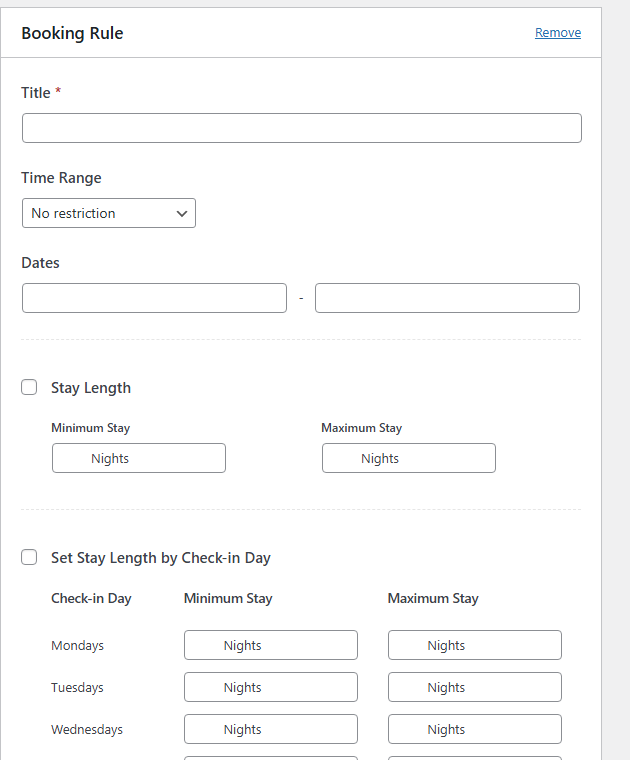Focus the Title text field
The width and height of the screenshot is (630, 760).
click(301, 128)
